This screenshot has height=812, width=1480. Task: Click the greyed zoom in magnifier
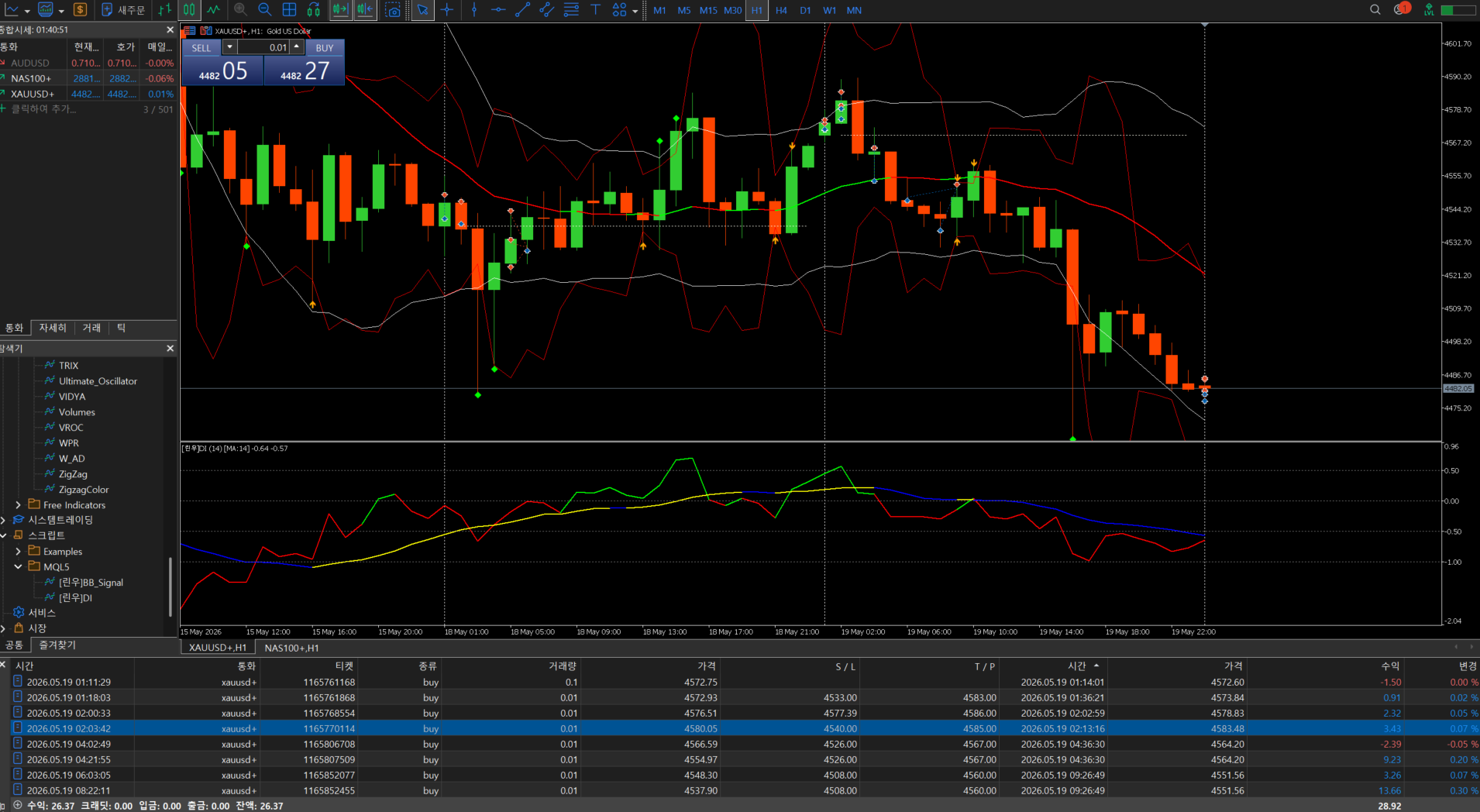[240, 10]
